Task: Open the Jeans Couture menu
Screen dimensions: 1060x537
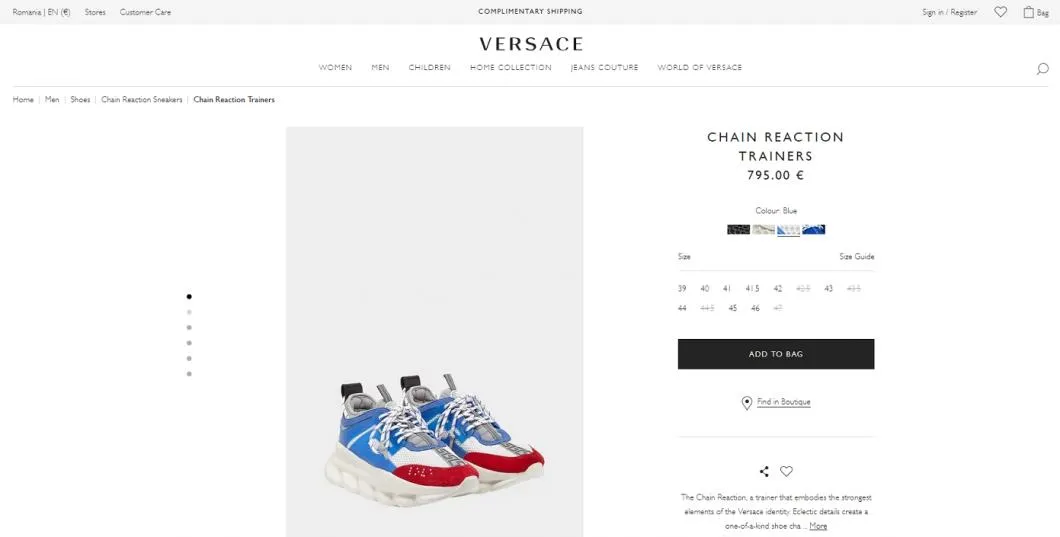Action: tap(604, 68)
